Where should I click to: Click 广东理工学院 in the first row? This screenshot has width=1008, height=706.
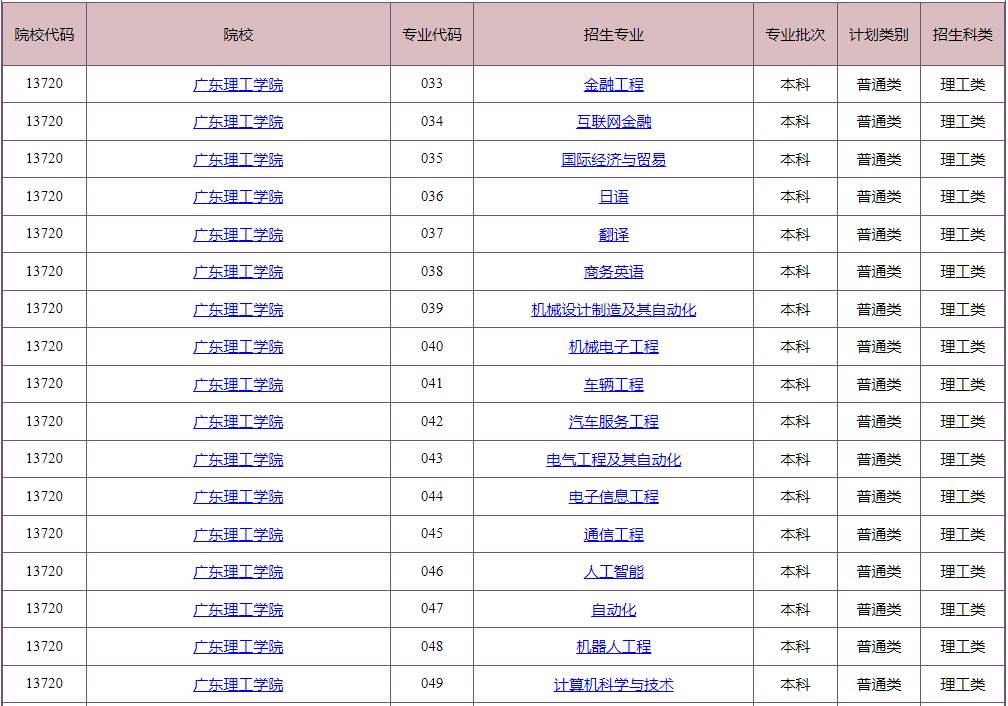pos(238,84)
